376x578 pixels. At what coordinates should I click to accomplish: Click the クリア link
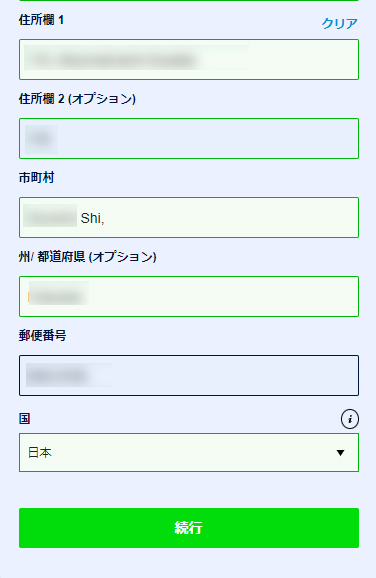(x=340, y=24)
